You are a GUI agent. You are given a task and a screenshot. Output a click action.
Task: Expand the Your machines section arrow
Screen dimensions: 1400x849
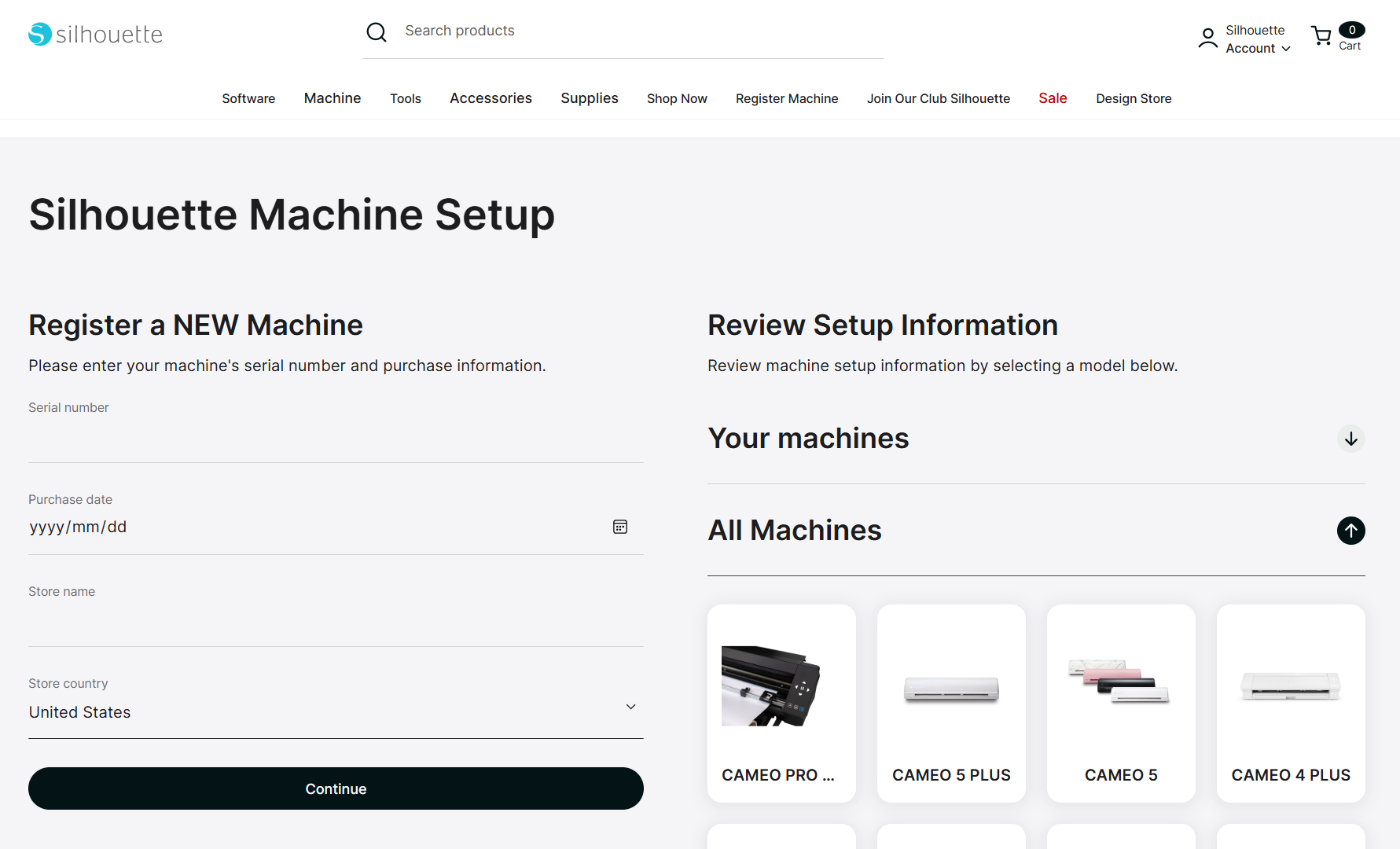coord(1351,439)
